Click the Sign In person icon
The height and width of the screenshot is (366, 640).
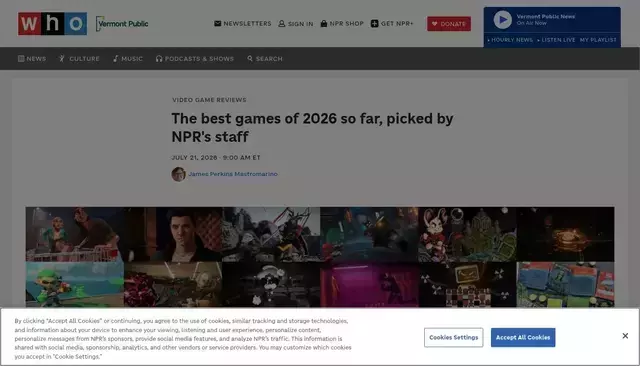(282, 24)
